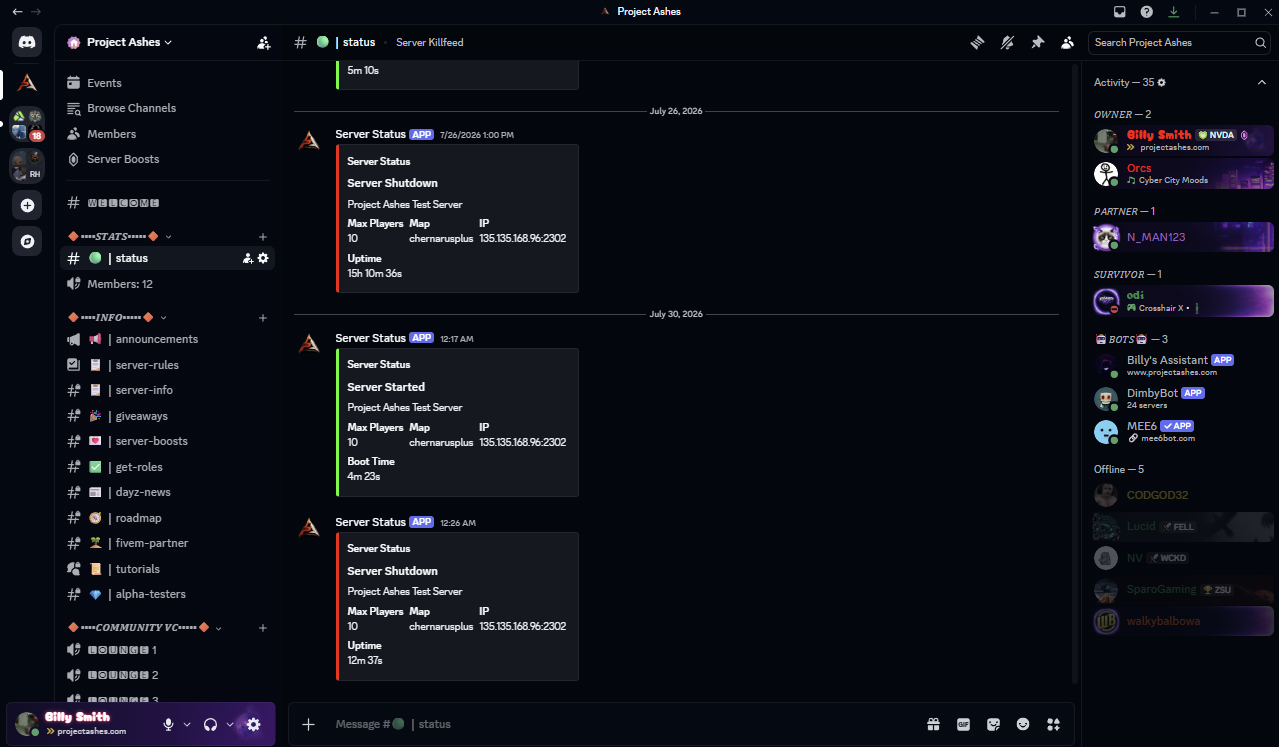This screenshot has height=747, width=1279.
Task: Create invite icon on status channel
Action: [247, 258]
